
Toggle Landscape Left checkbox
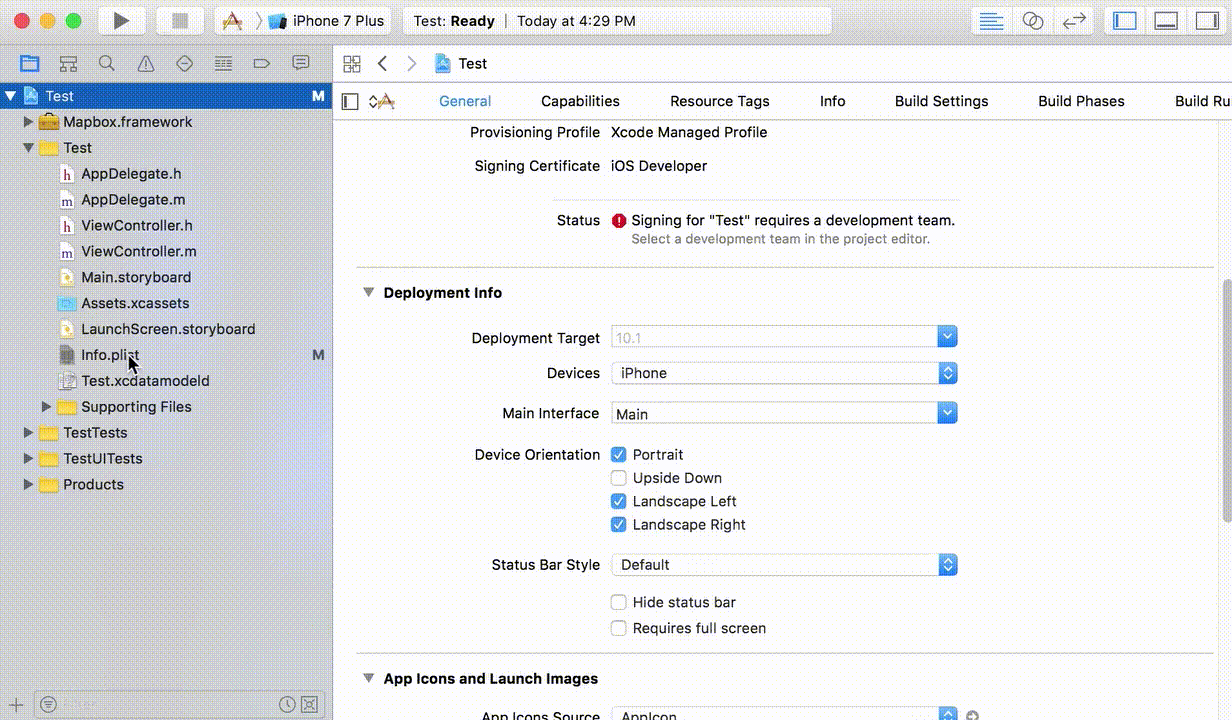coord(619,501)
